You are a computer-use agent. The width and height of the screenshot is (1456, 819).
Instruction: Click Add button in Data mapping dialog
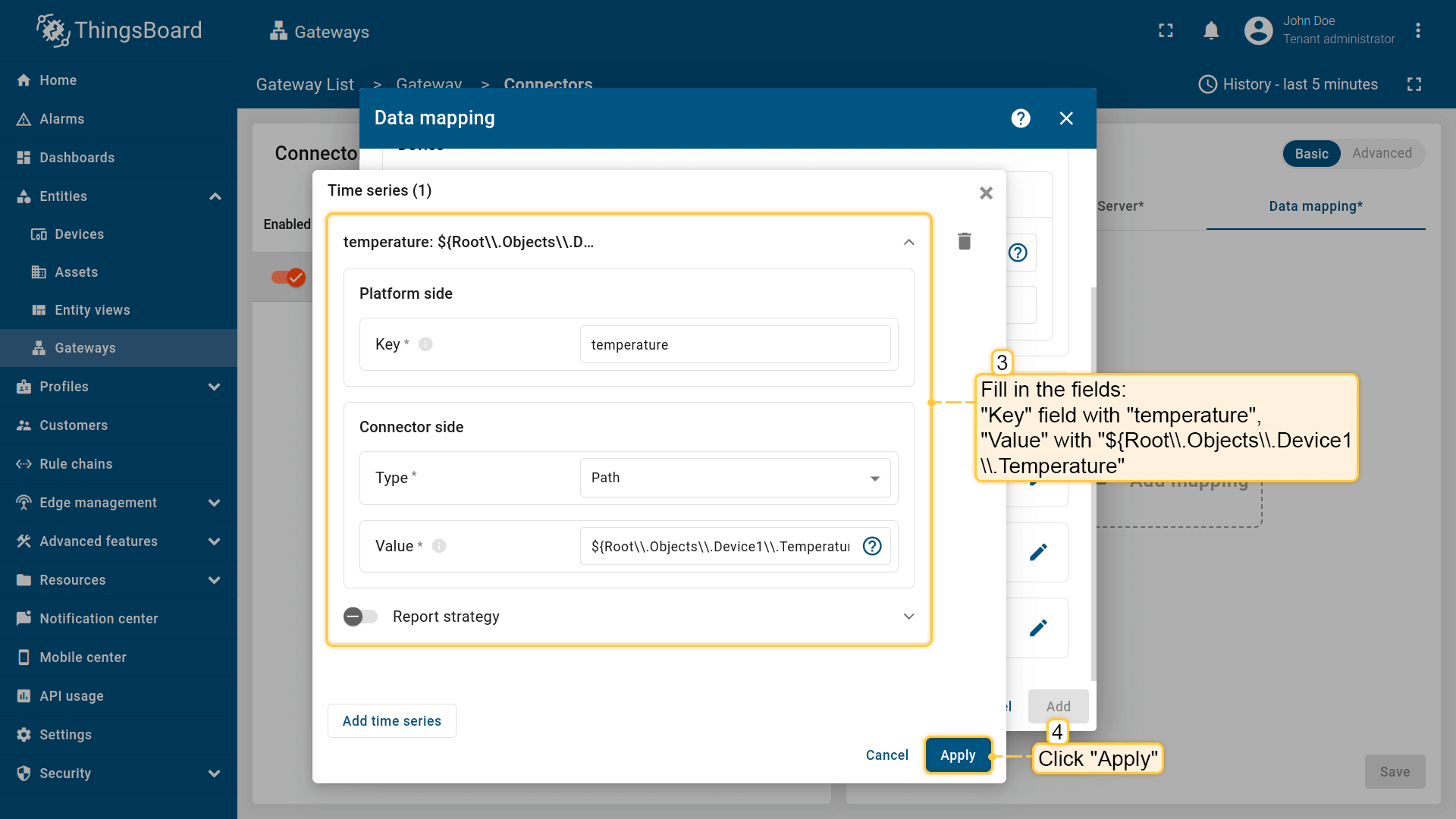[x=1059, y=707]
